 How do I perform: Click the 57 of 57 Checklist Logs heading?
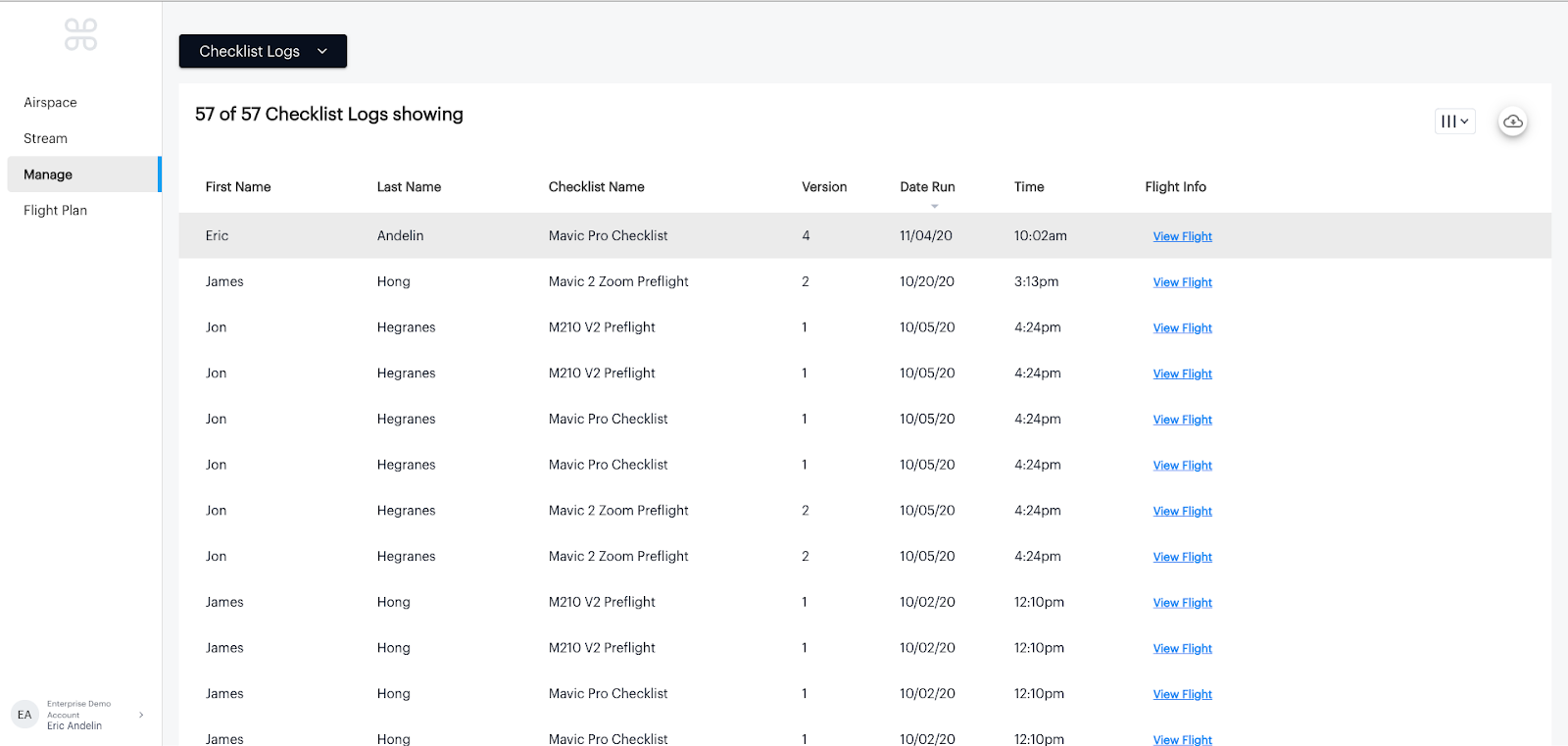(x=329, y=114)
